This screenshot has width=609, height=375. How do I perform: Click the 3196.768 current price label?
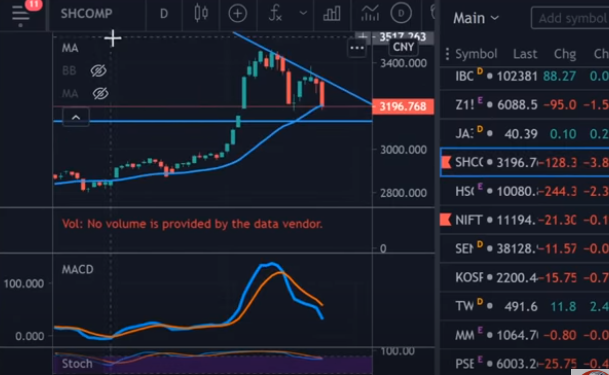[403, 106]
